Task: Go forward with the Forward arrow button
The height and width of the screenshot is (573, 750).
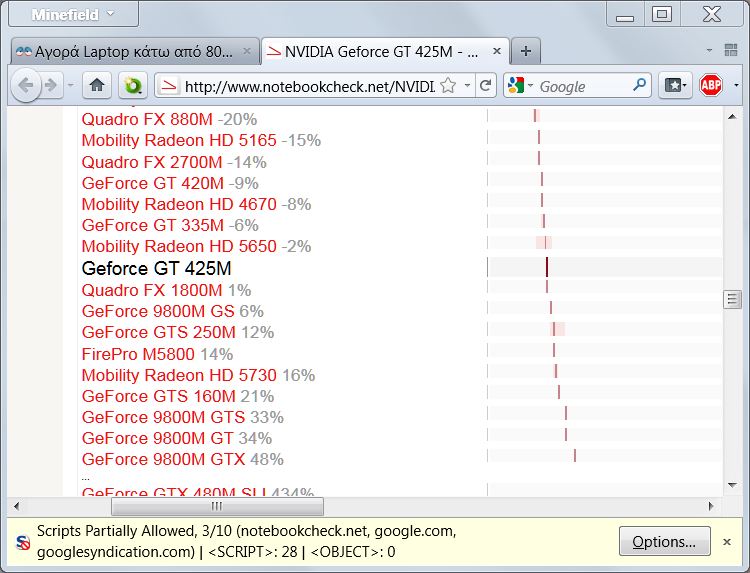Action: pyautogui.click(x=51, y=86)
